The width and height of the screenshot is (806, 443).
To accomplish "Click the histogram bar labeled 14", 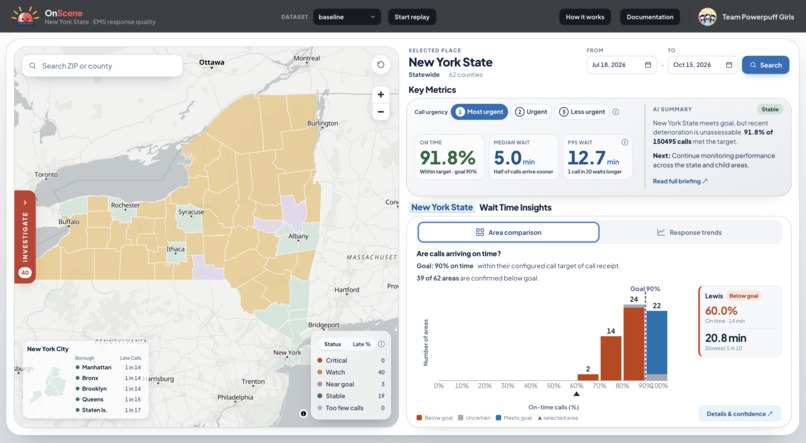I will [x=611, y=358].
